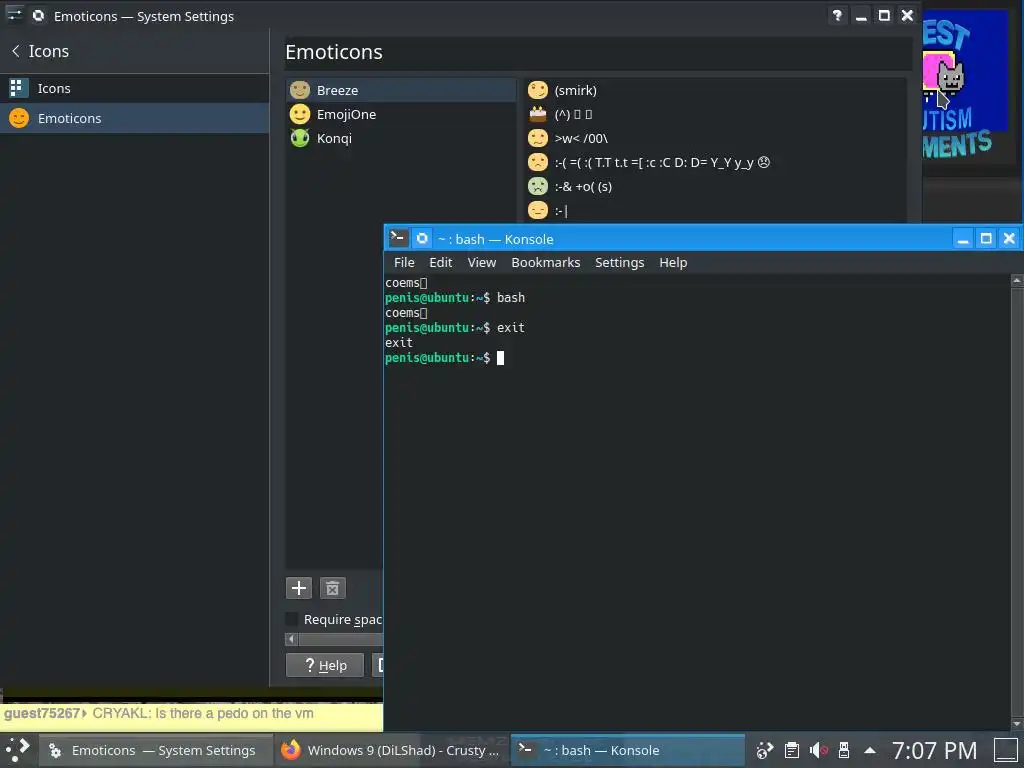Click the Konsole terminal icon in its titlebar
The image size is (1024, 768).
(398, 238)
